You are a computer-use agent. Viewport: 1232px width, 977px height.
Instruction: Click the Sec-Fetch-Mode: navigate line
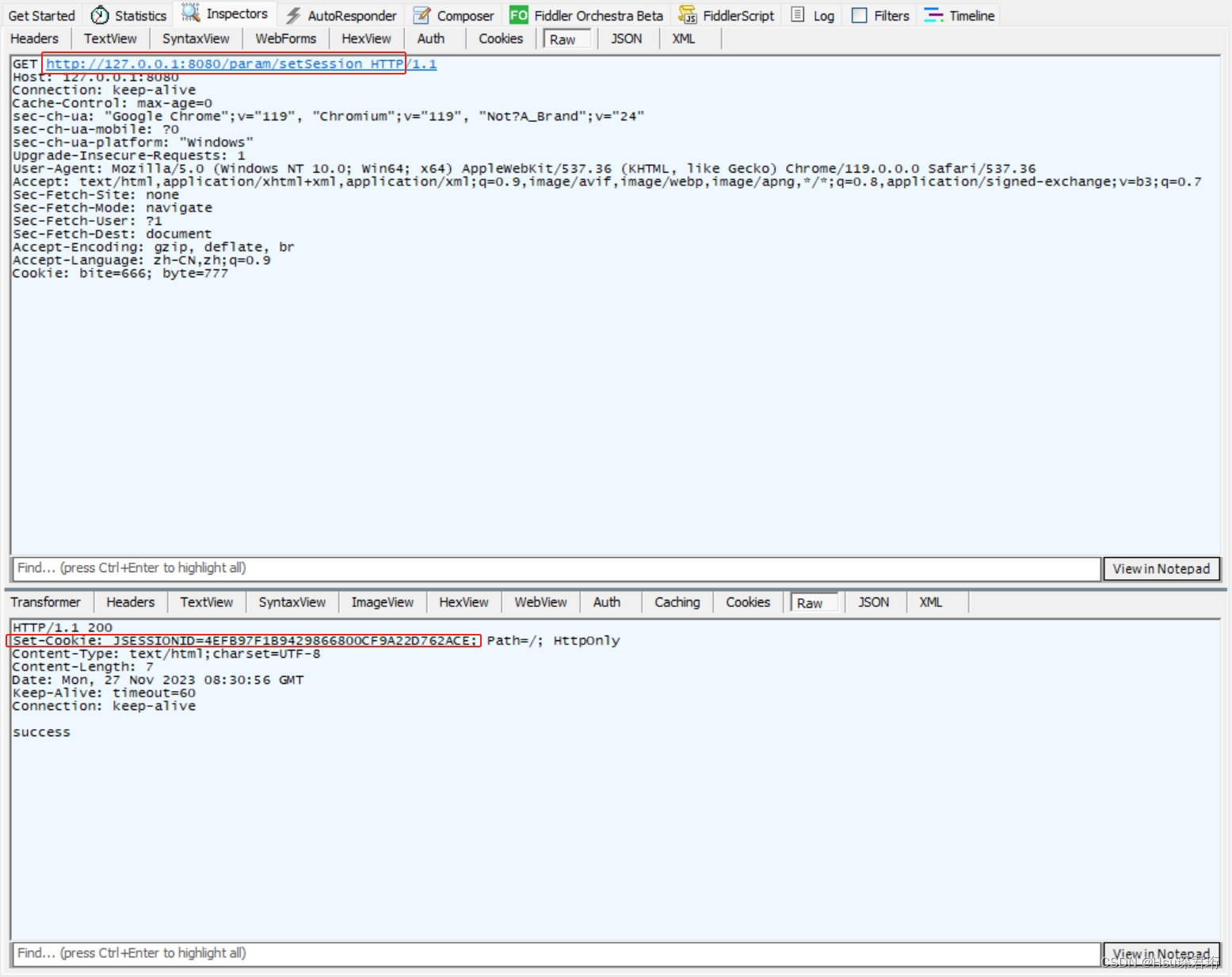click(x=113, y=208)
